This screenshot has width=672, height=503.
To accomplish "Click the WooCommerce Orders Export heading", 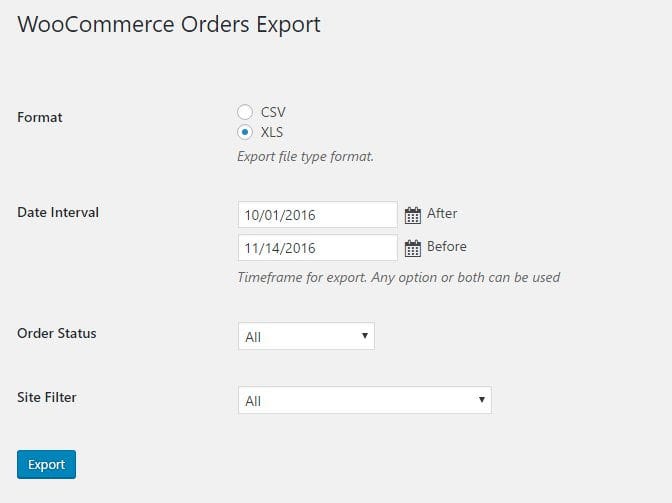I will [x=169, y=24].
